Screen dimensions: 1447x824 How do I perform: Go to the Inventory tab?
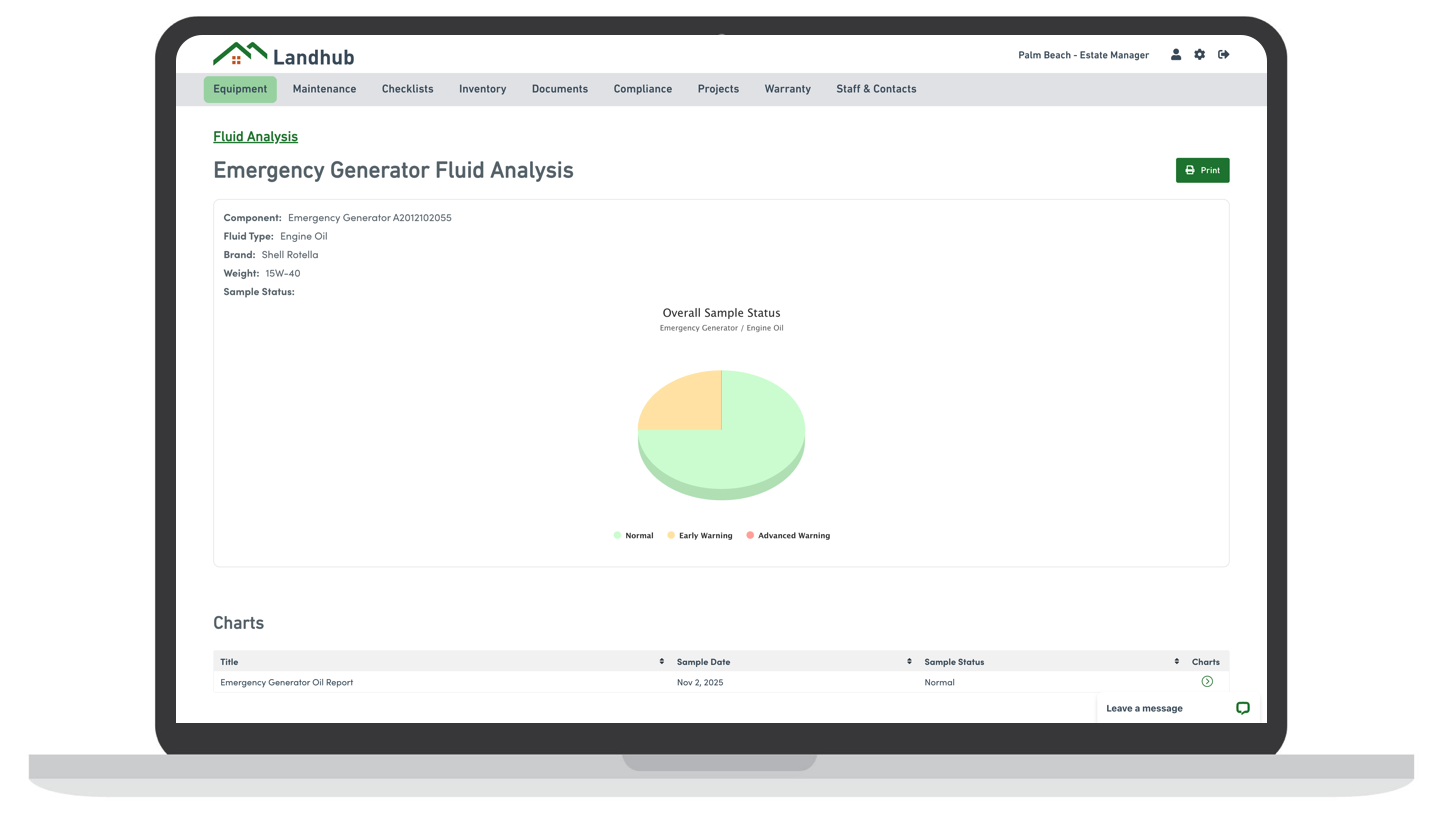click(482, 89)
